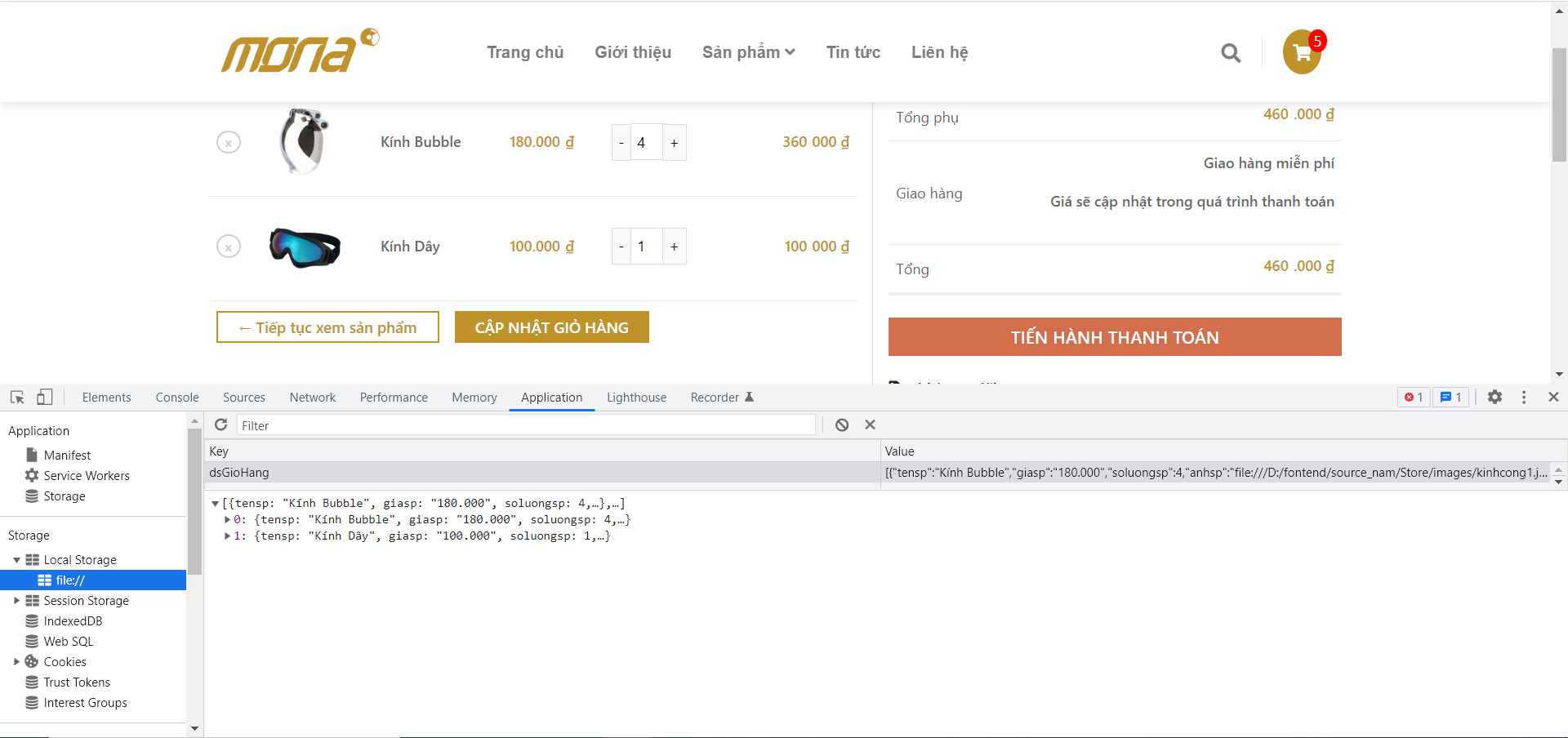
Task: Decrease Kính Bubble quantity
Action: pyautogui.click(x=621, y=143)
